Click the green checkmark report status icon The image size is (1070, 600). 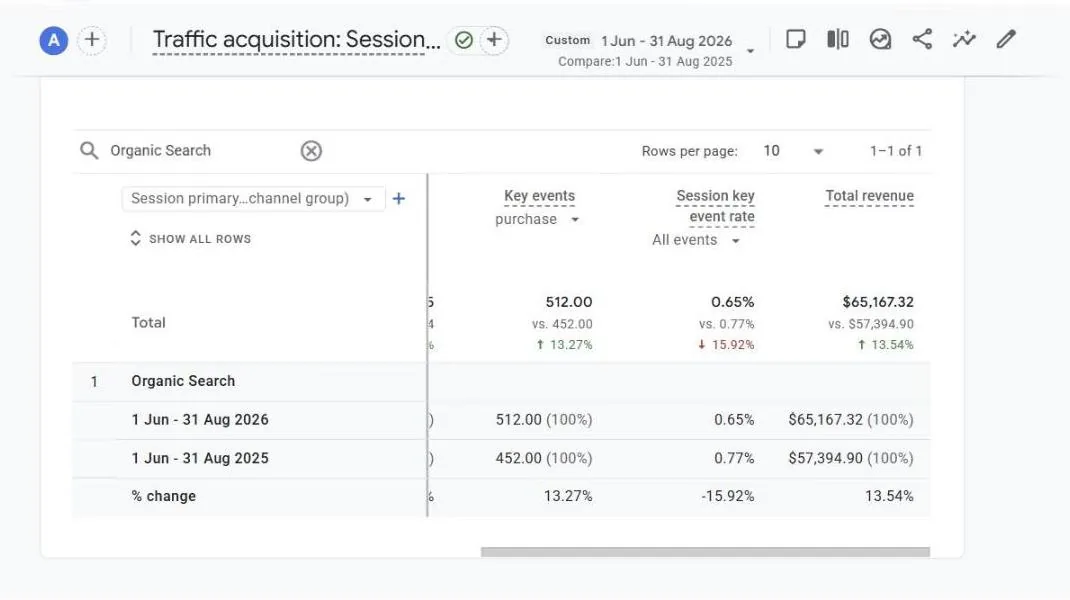464,40
